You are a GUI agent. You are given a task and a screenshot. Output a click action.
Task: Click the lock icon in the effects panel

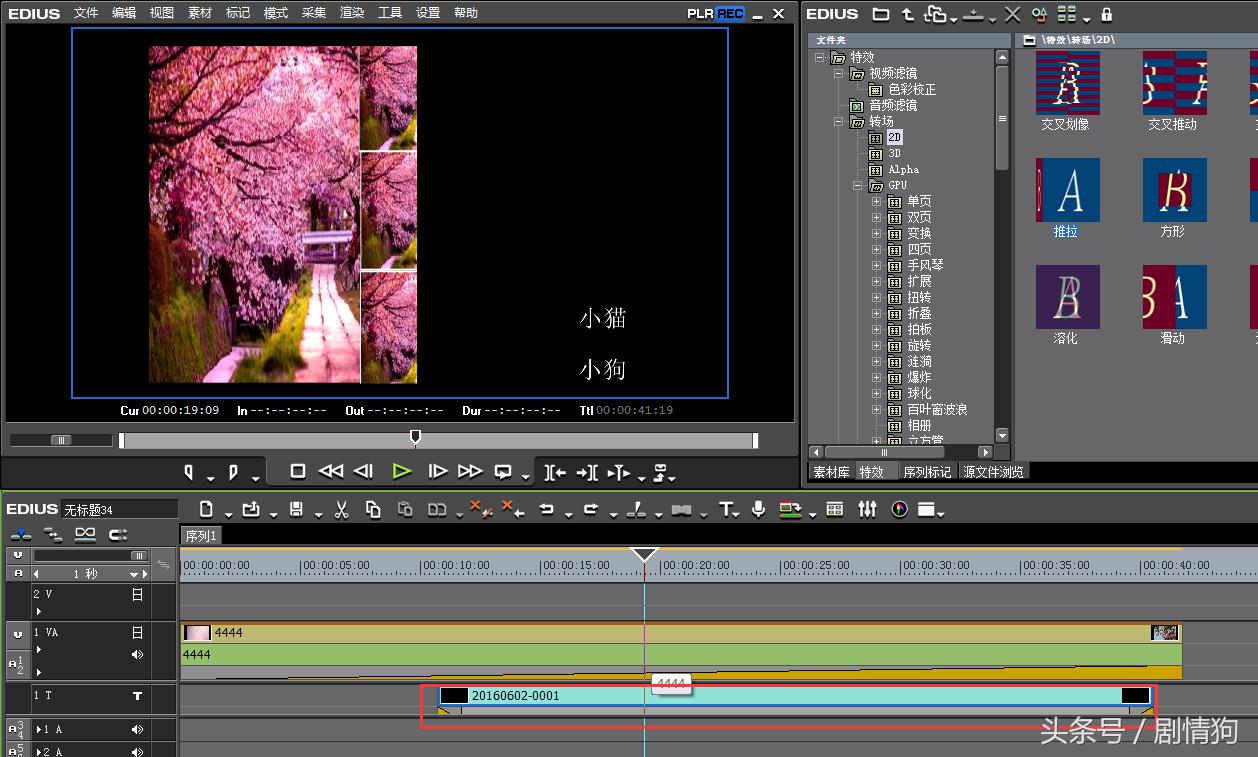(1106, 14)
